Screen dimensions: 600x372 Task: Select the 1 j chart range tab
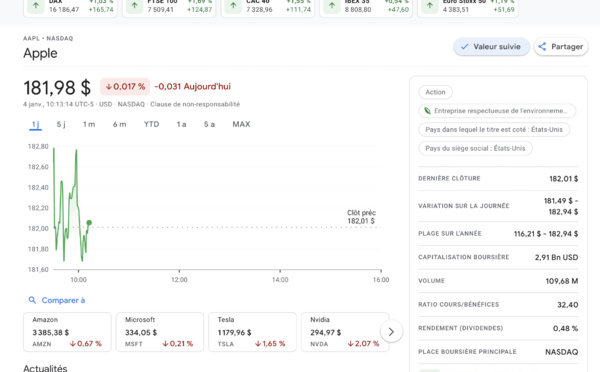(35, 124)
